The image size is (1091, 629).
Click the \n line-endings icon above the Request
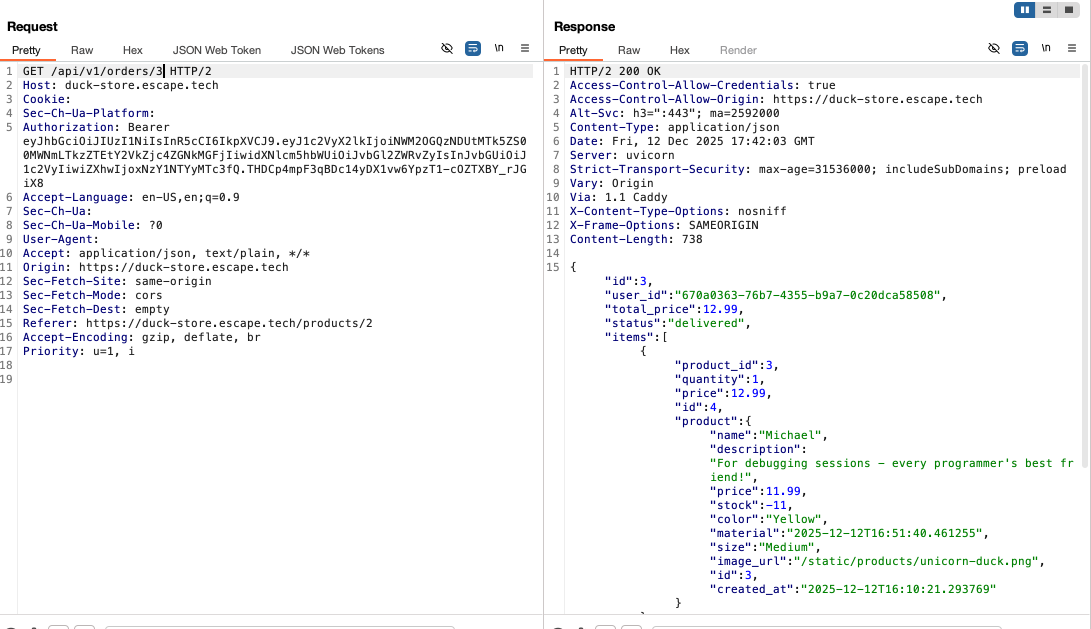click(499, 47)
